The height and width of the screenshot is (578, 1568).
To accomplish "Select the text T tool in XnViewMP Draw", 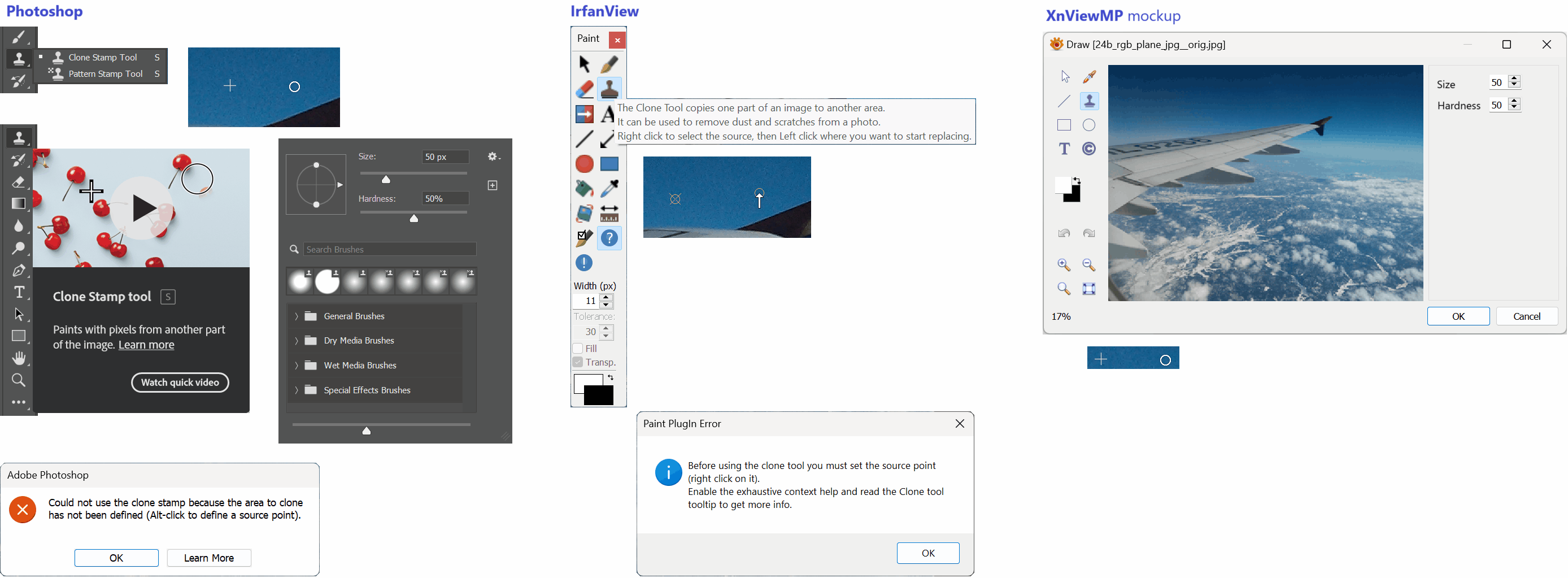I will (1064, 149).
